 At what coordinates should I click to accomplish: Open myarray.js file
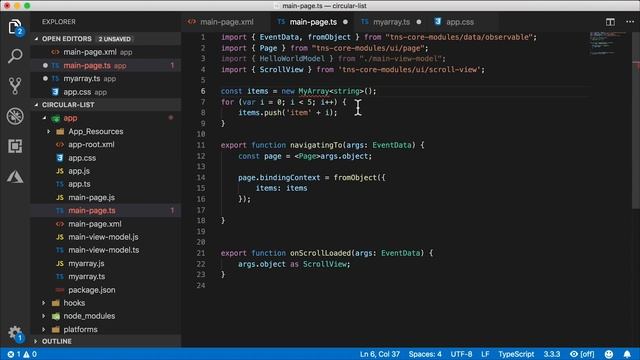[x=106, y=263]
